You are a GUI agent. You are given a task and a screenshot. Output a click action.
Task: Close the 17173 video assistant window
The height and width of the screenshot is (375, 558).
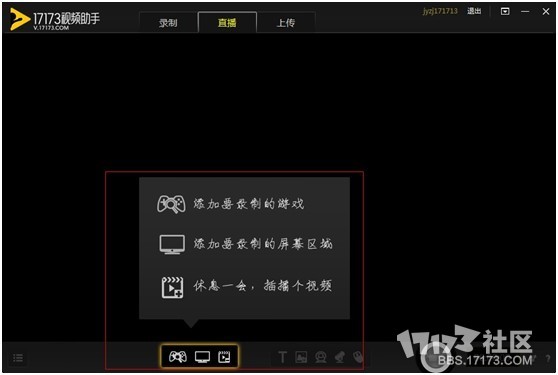pos(546,11)
